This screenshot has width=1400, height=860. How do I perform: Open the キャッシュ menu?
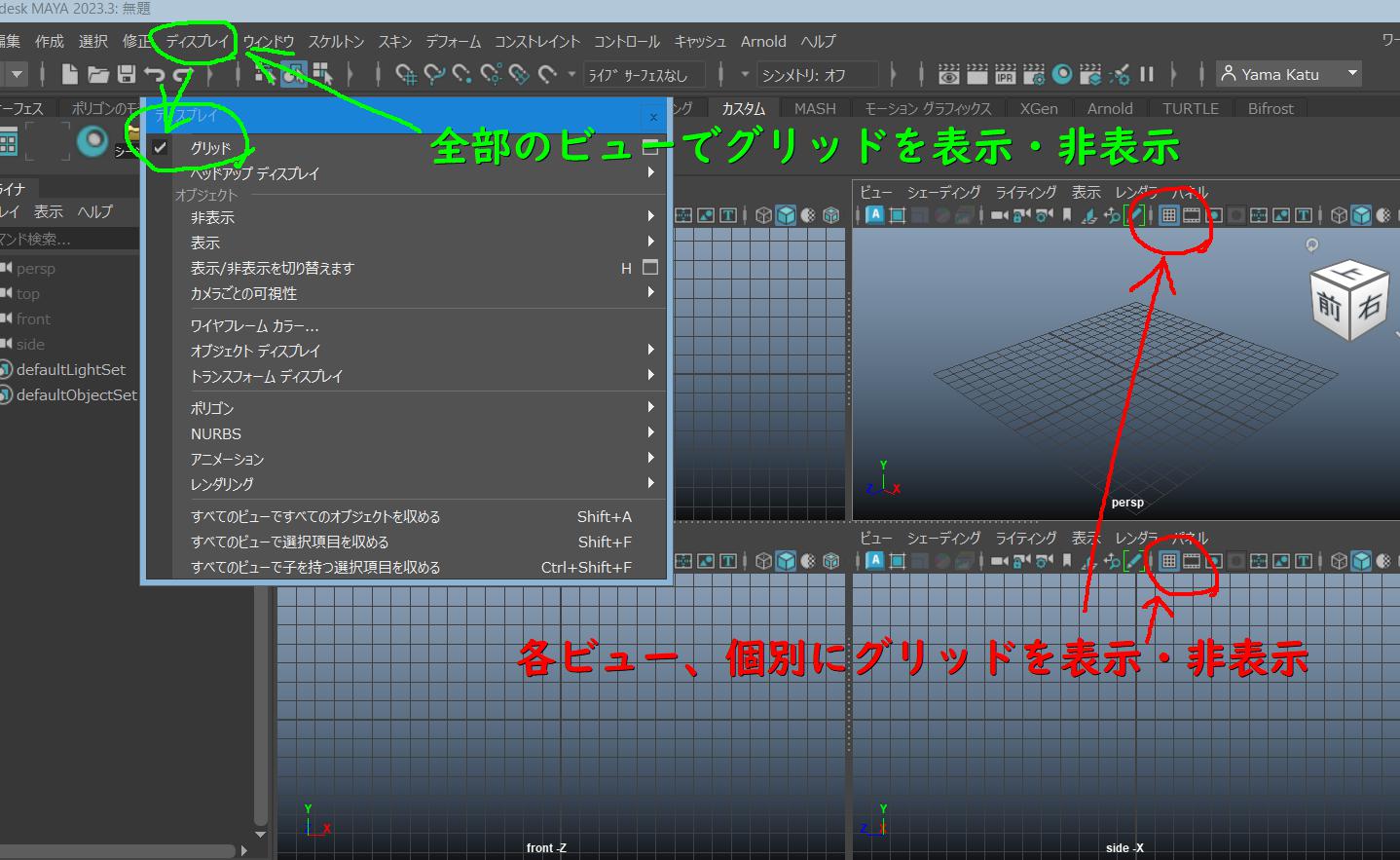[x=701, y=41]
